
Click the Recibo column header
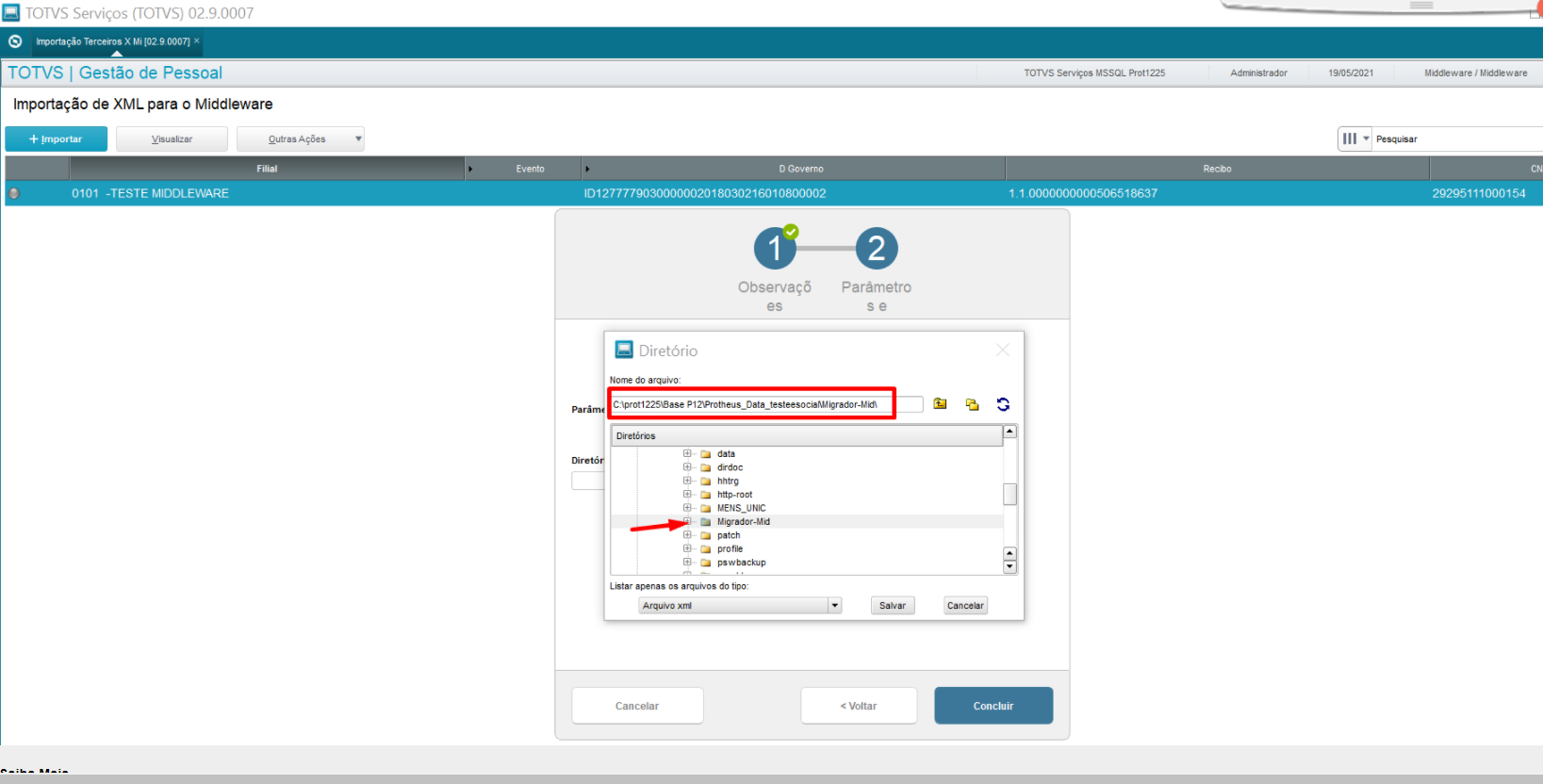[1217, 169]
